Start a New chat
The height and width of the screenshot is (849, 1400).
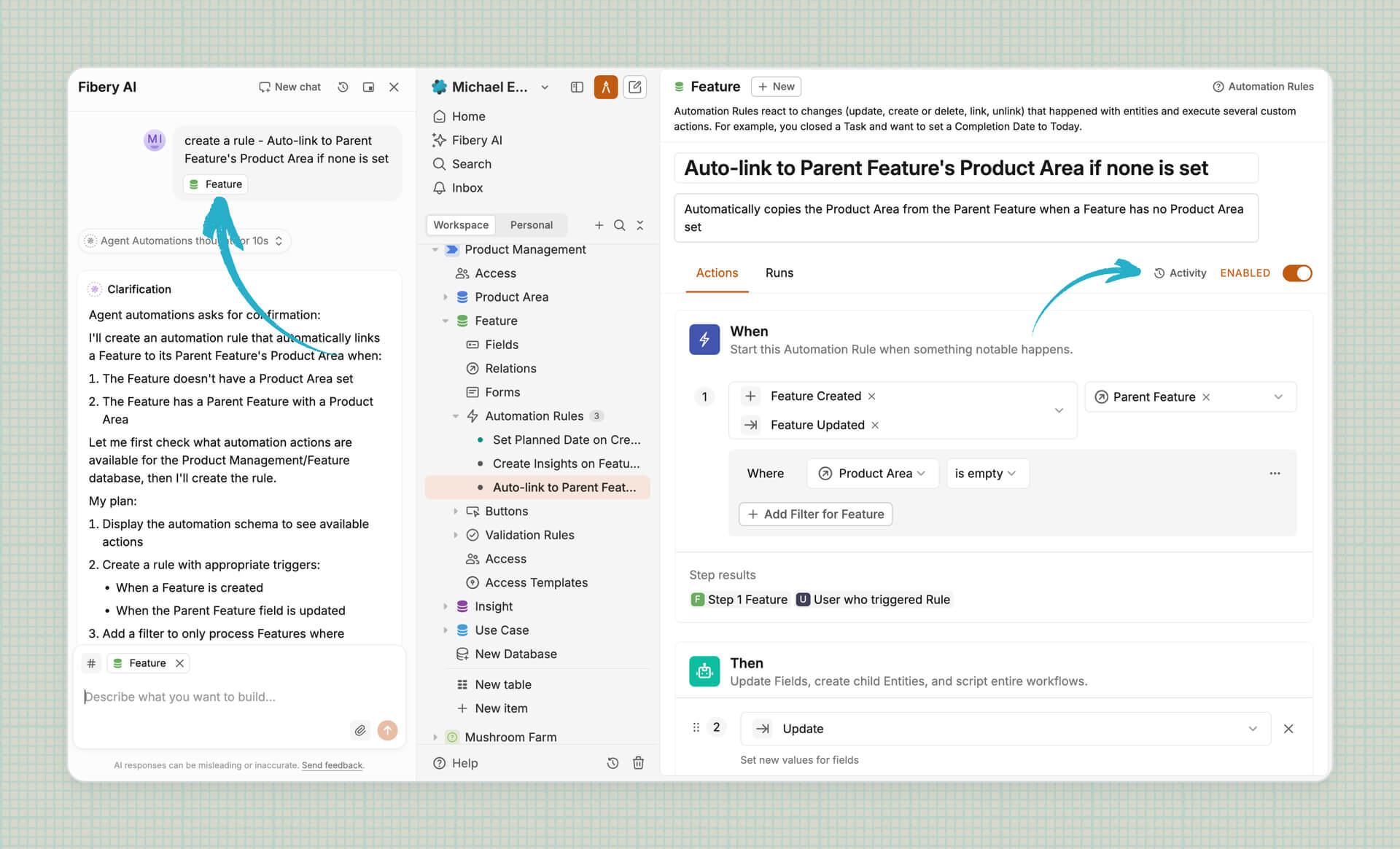tap(289, 87)
